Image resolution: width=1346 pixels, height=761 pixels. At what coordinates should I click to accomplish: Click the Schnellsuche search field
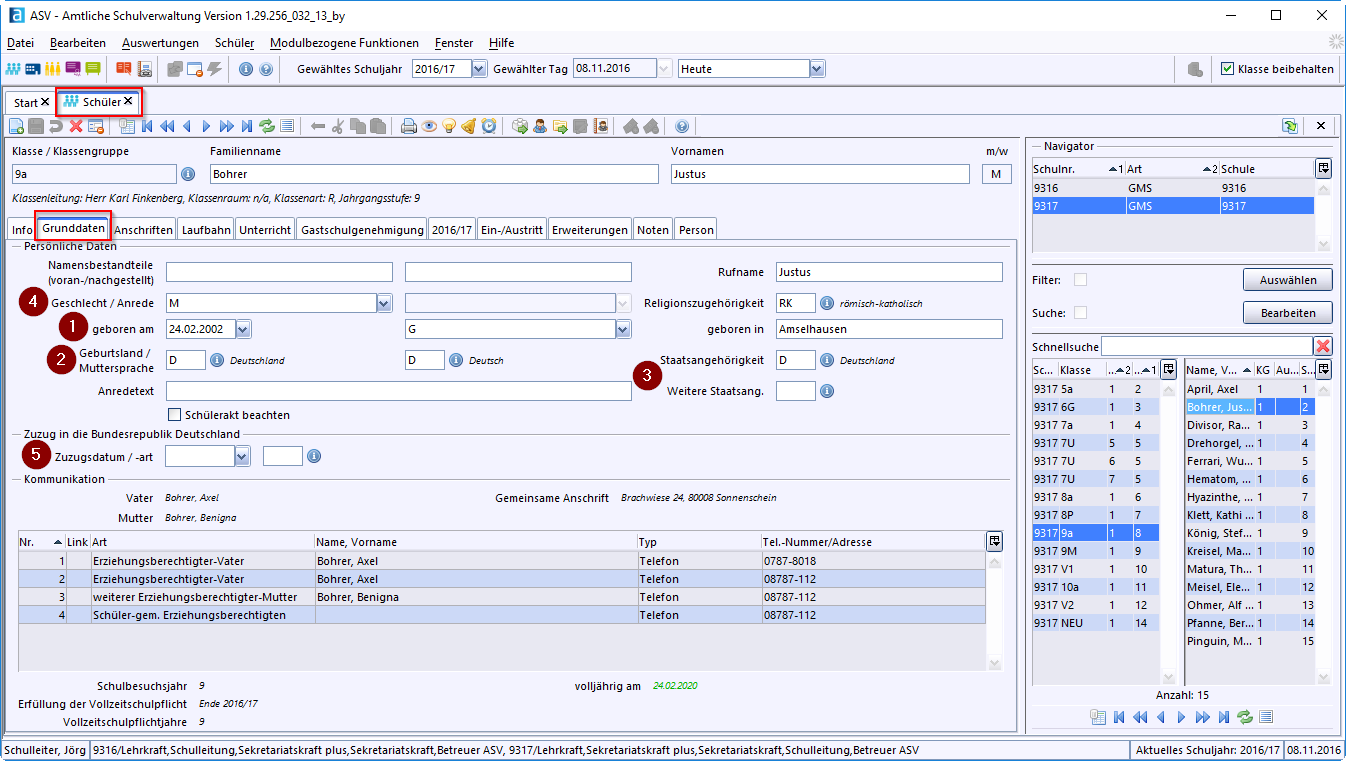[x=1207, y=346]
